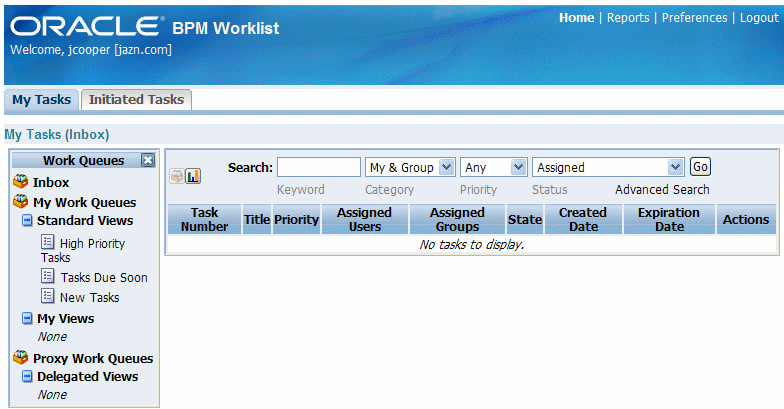
Task: Click the Inbox stacked-boxes icon
Action: [20, 181]
